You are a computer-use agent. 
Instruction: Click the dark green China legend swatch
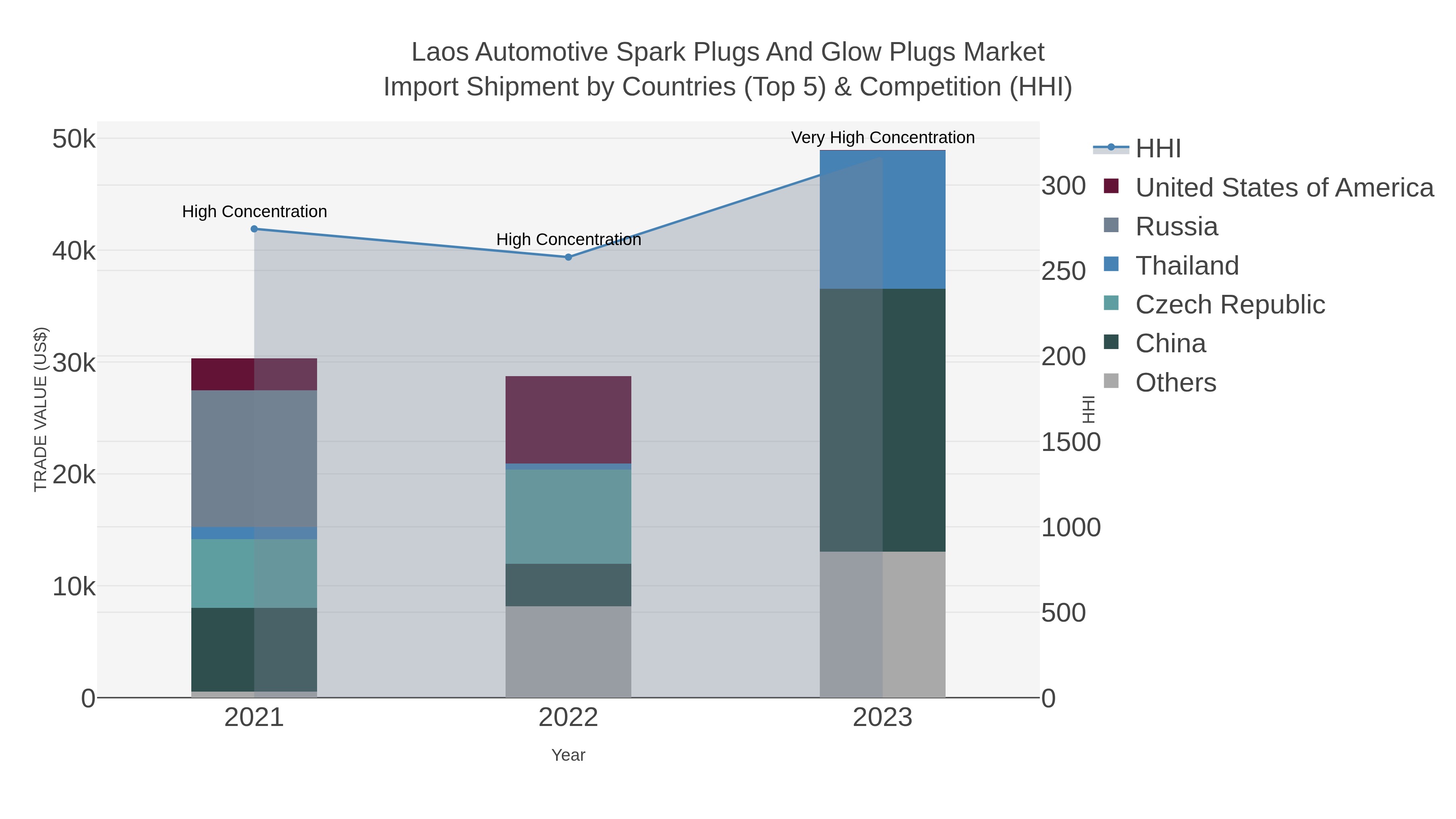pos(1111,342)
